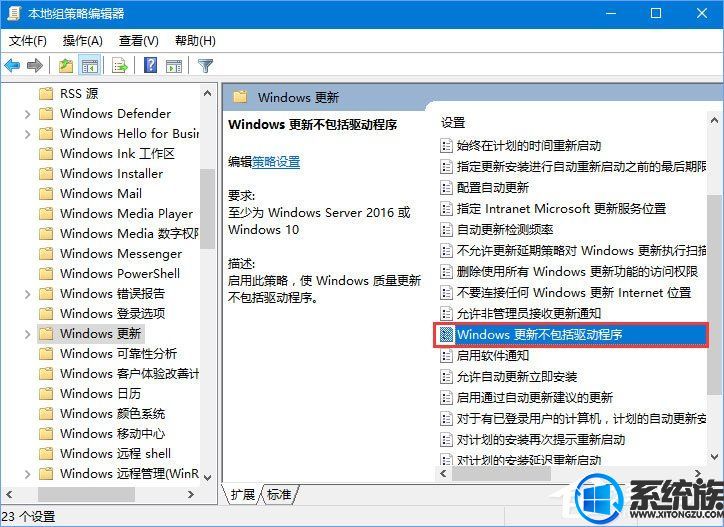Select Windows Media Player in tree

[x=127, y=214]
